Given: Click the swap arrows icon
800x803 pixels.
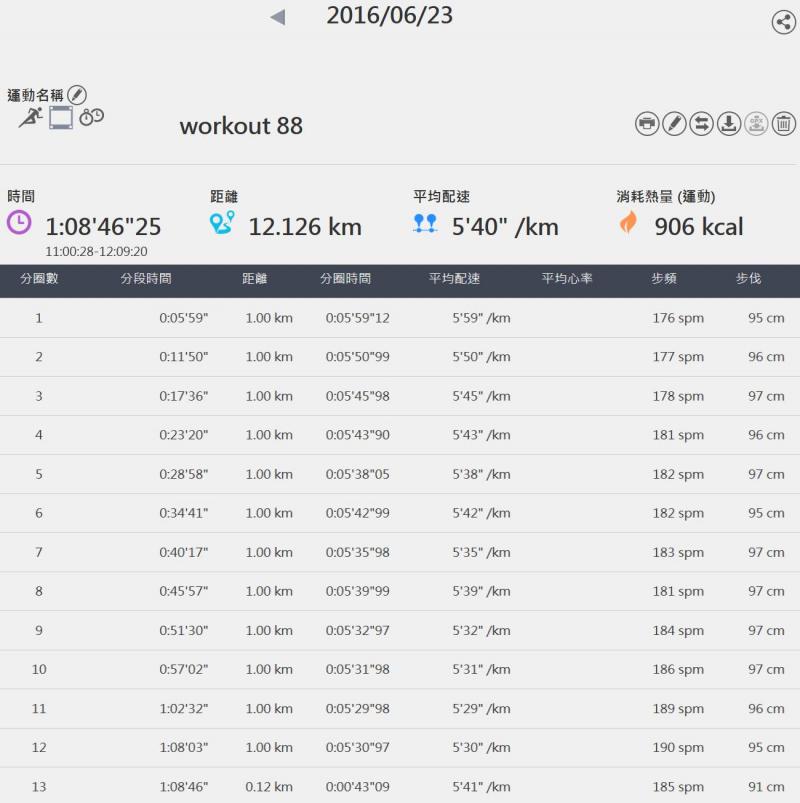Looking at the screenshot, I should pos(701,123).
